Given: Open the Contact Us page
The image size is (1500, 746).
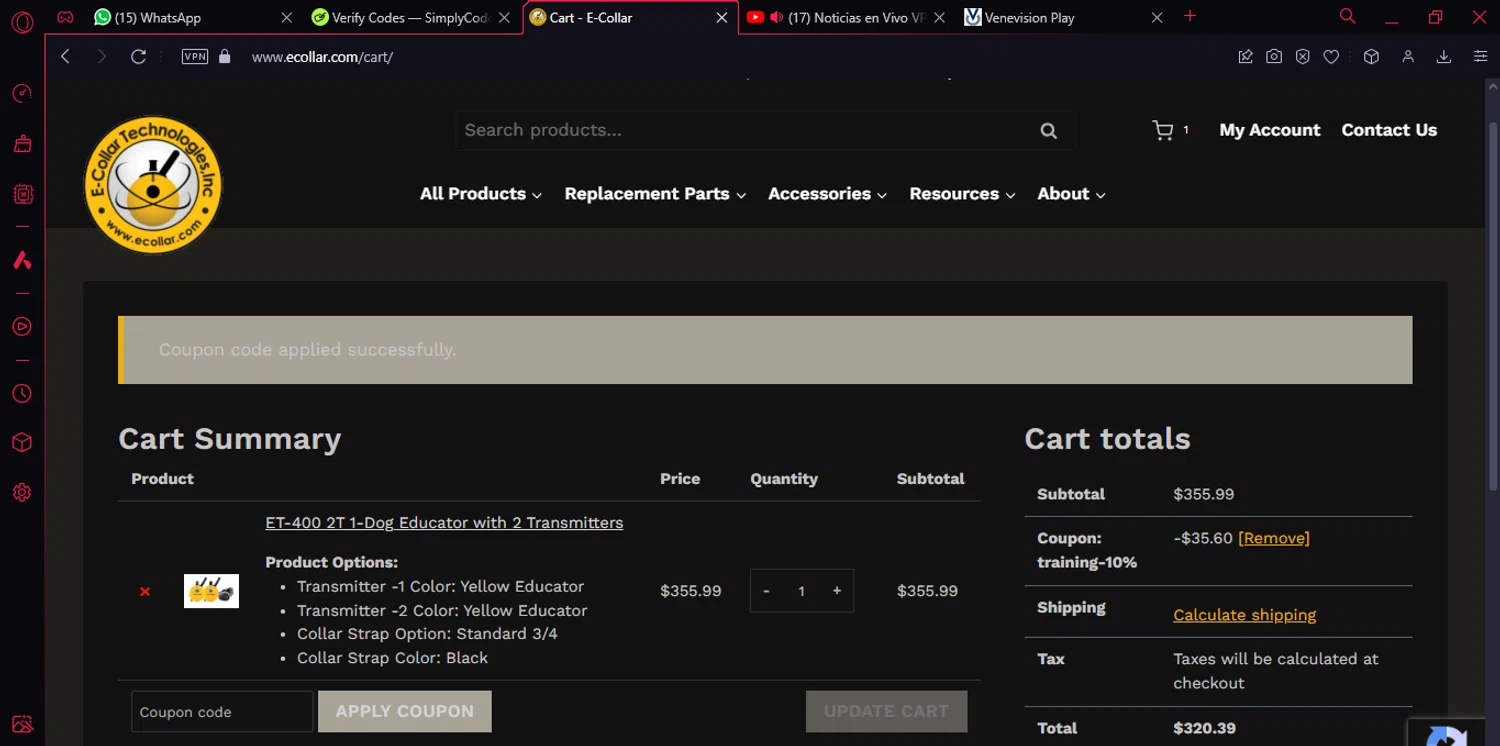Looking at the screenshot, I should pos(1389,130).
